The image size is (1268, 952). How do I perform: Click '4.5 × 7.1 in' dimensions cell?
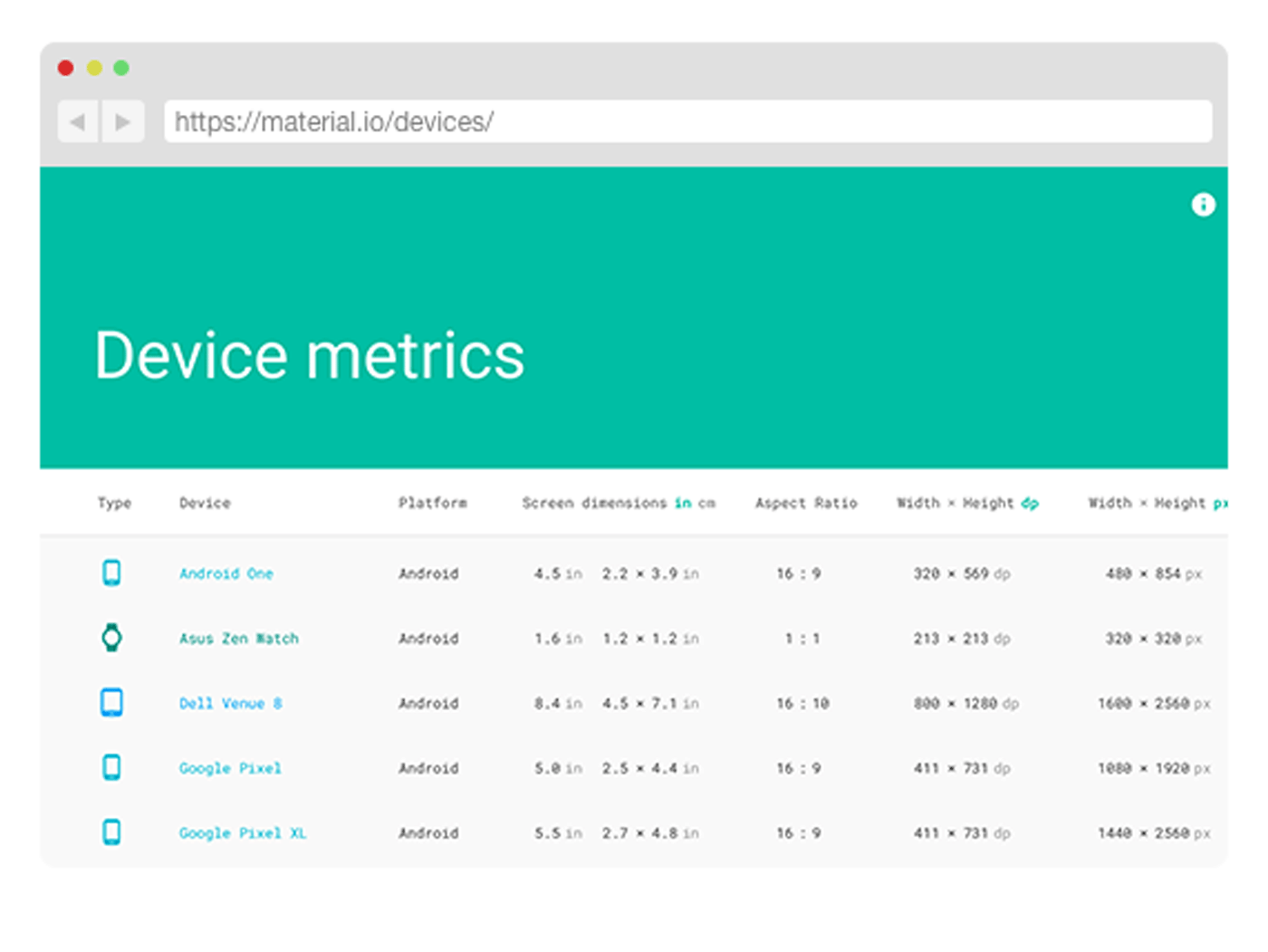click(x=650, y=704)
